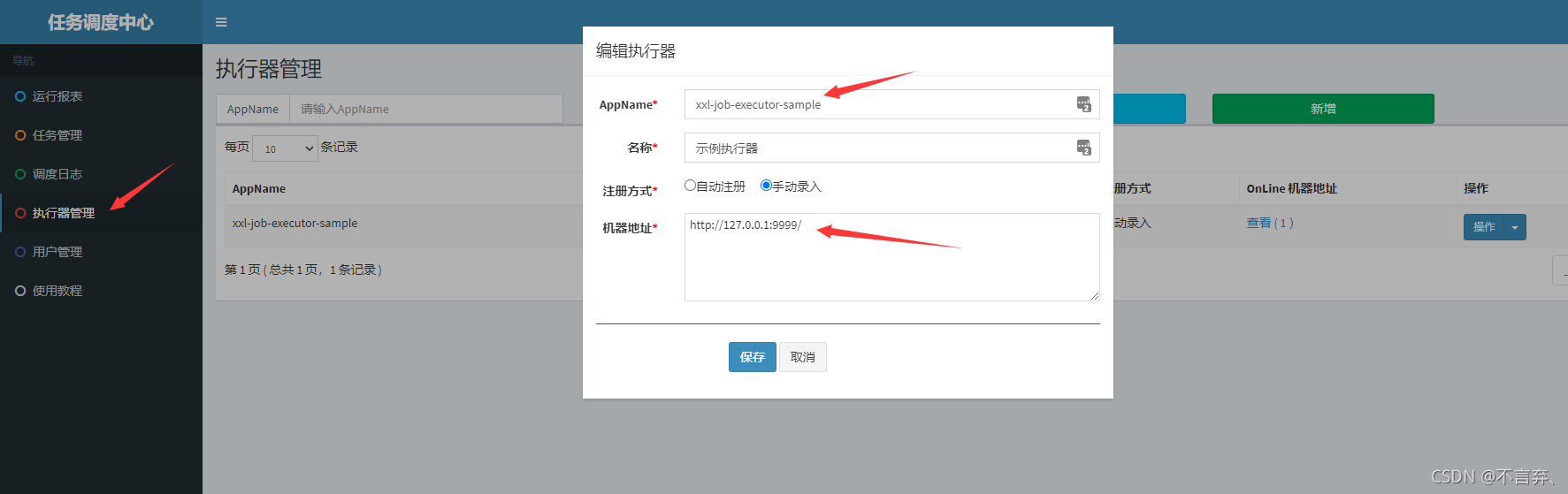Toggle the sidebar hamburger menu icon
This screenshot has height=494, width=1568.
(x=221, y=22)
